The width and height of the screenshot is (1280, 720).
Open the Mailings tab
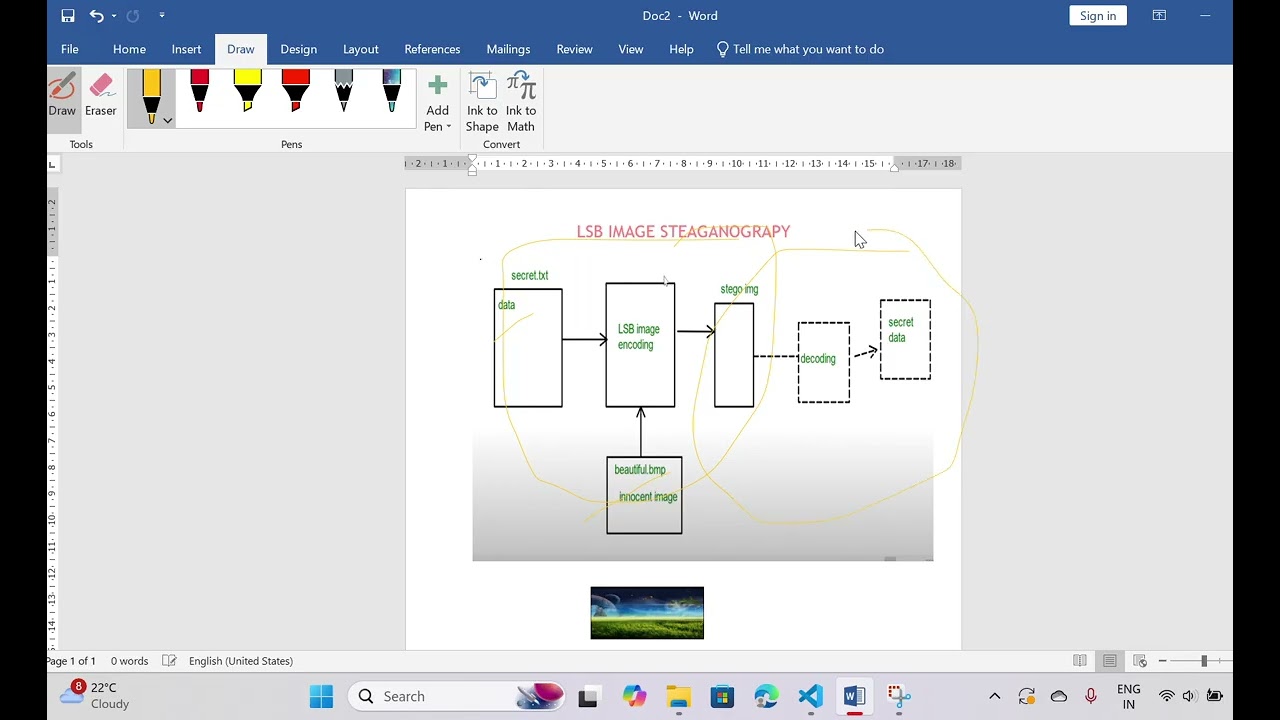(508, 49)
